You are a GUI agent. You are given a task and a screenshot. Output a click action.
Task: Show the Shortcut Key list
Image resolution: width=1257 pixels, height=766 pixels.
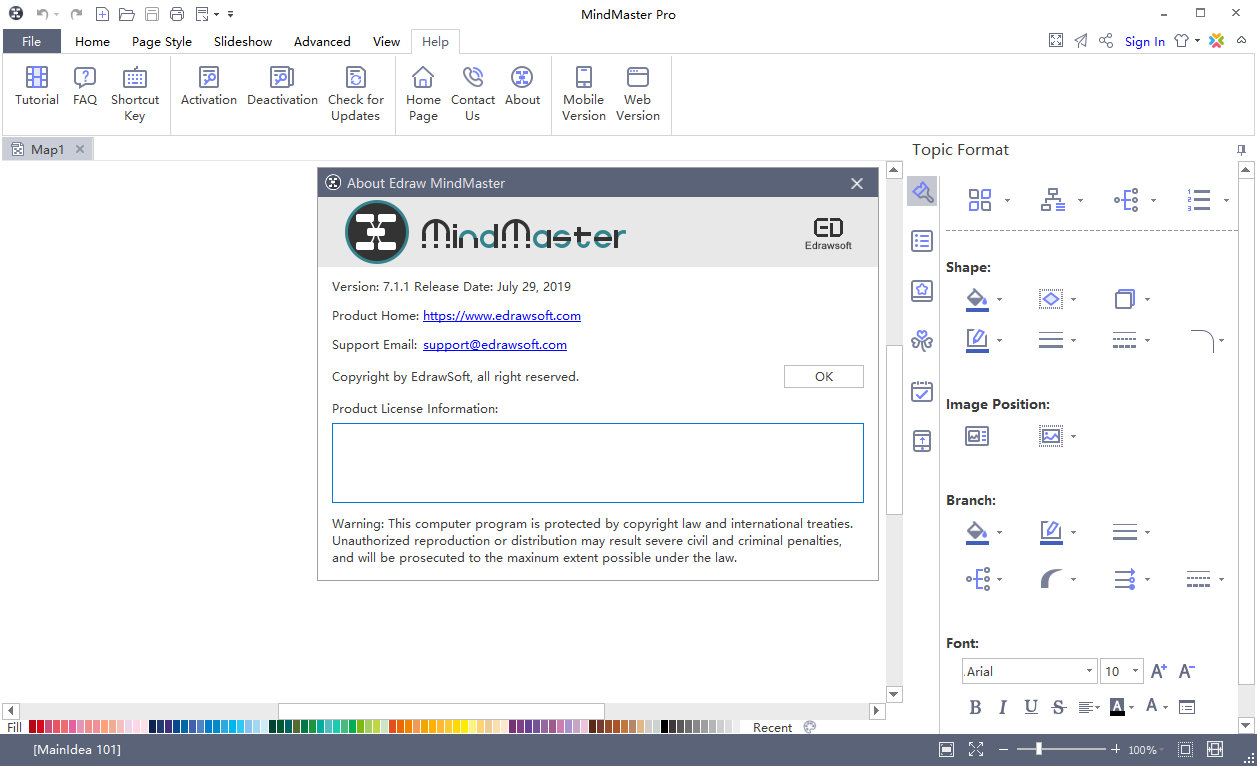(135, 94)
